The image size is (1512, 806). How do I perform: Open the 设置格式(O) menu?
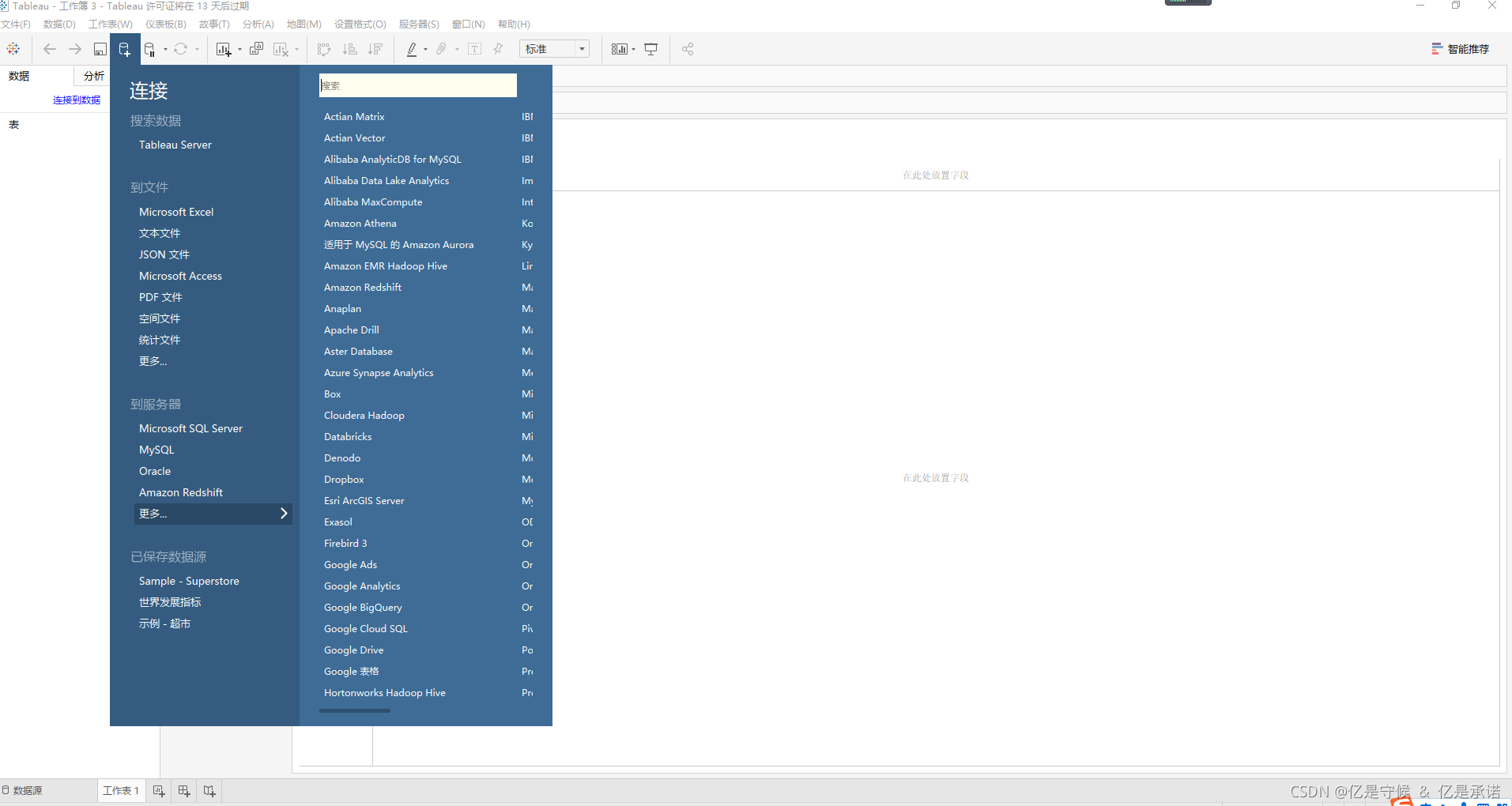click(x=360, y=24)
